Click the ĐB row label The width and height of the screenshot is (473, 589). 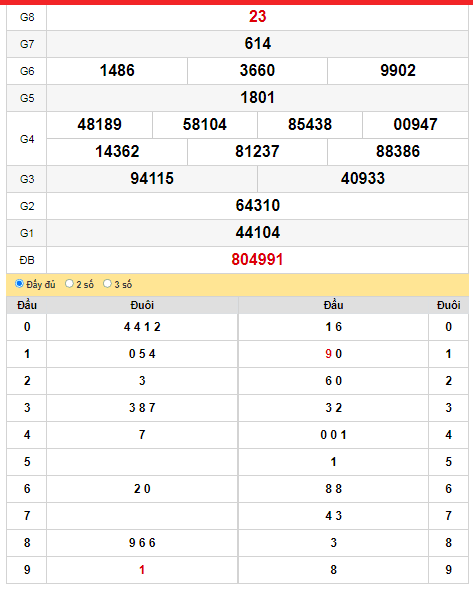pos(27,260)
